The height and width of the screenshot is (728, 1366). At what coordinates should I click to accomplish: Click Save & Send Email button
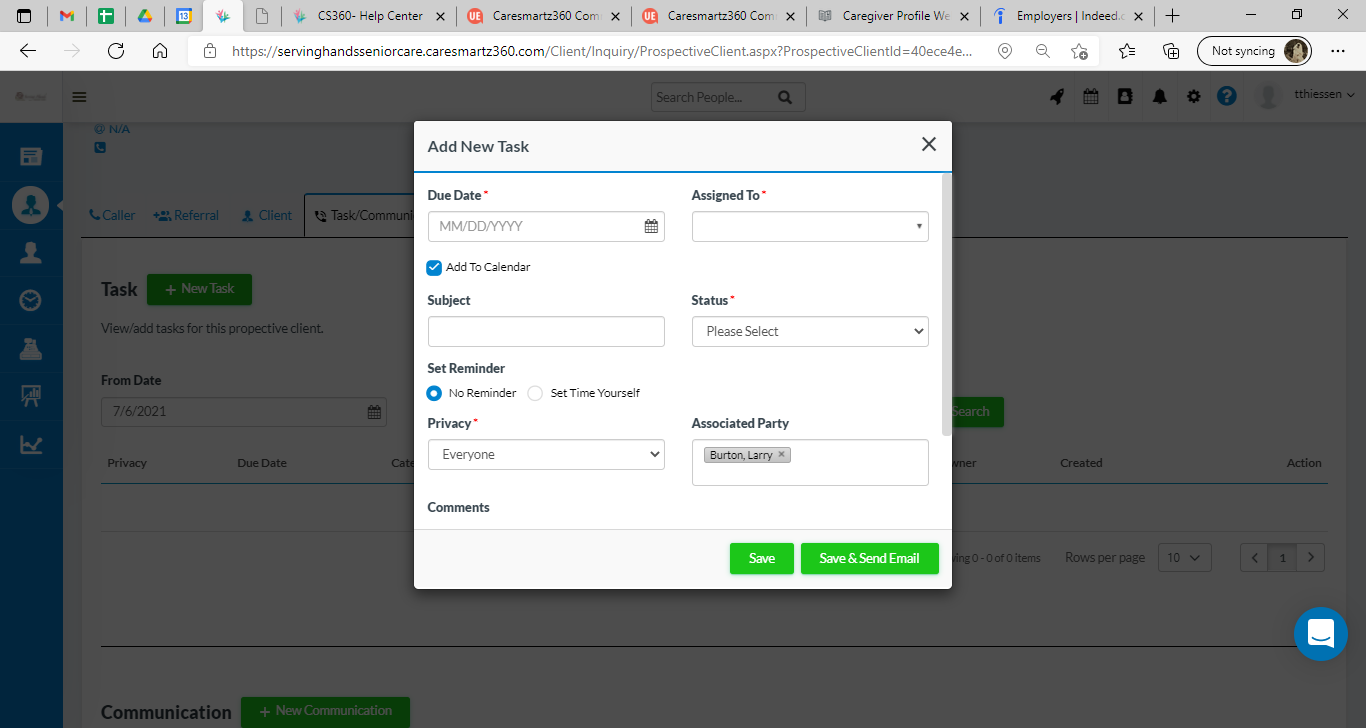coord(869,558)
